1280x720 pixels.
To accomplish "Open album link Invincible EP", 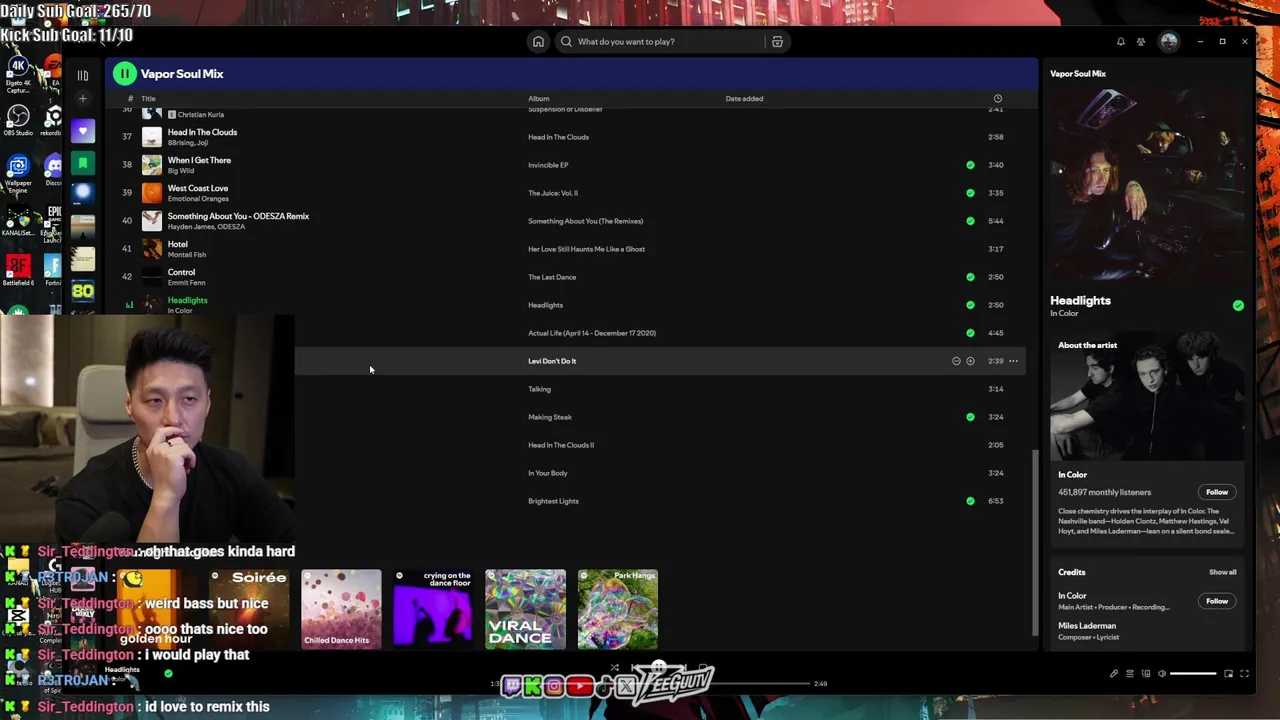I will coord(548,165).
